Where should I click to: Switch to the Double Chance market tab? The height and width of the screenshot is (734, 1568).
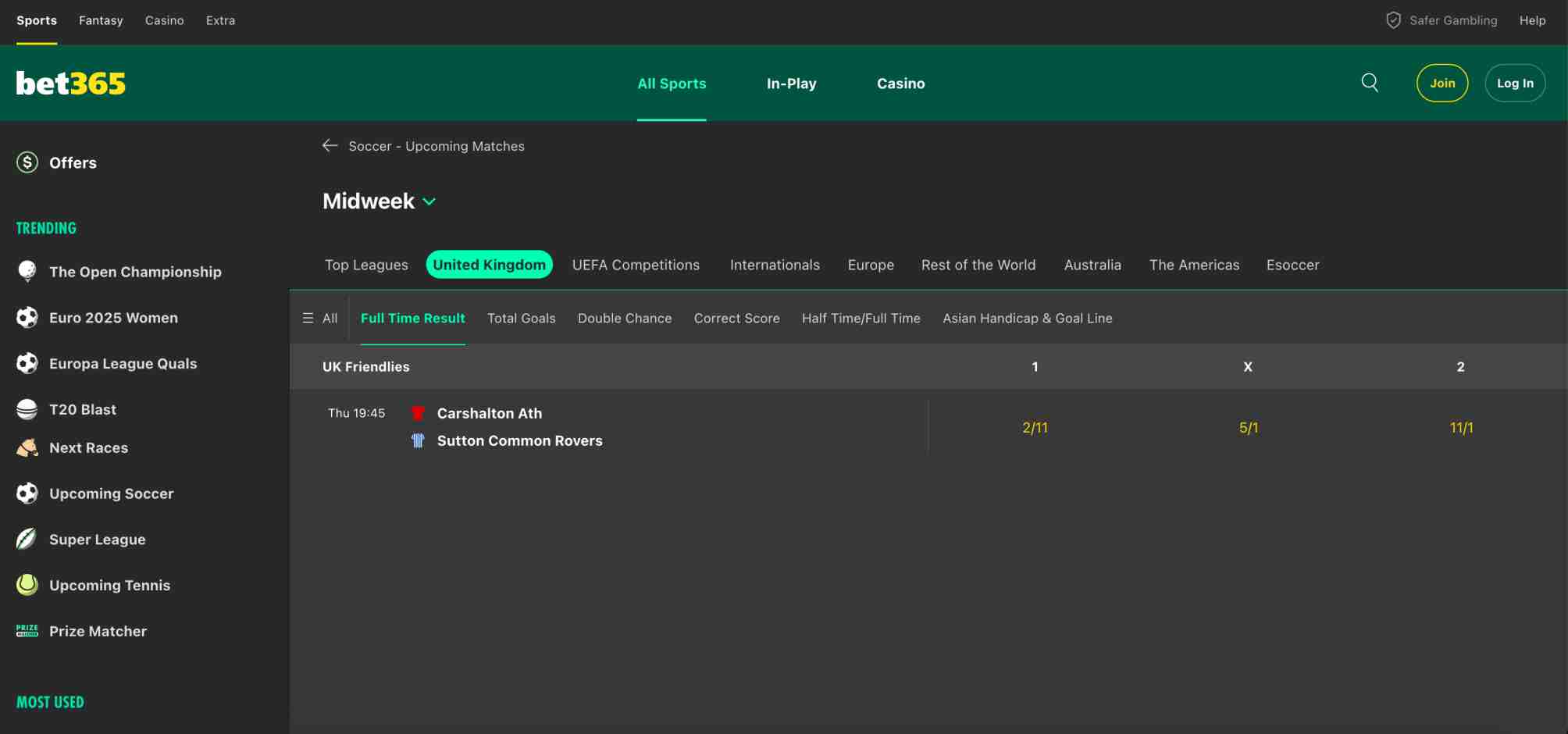tap(625, 318)
